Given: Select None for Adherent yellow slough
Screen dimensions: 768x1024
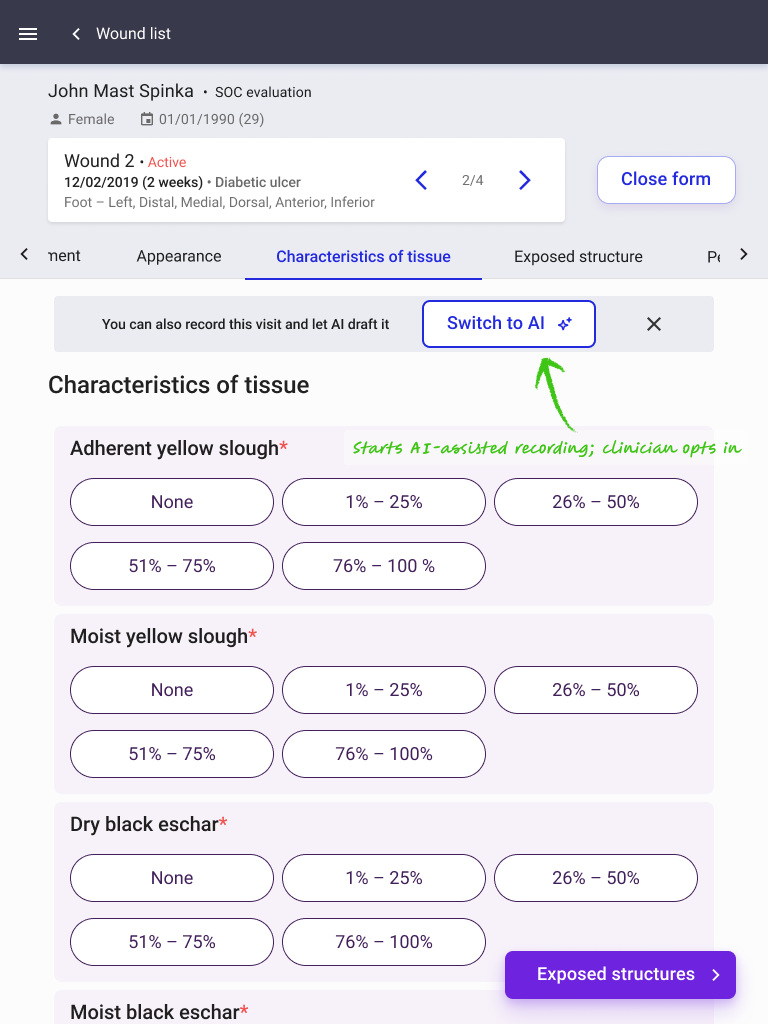Looking at the screenshot, I should coord(172,502).
